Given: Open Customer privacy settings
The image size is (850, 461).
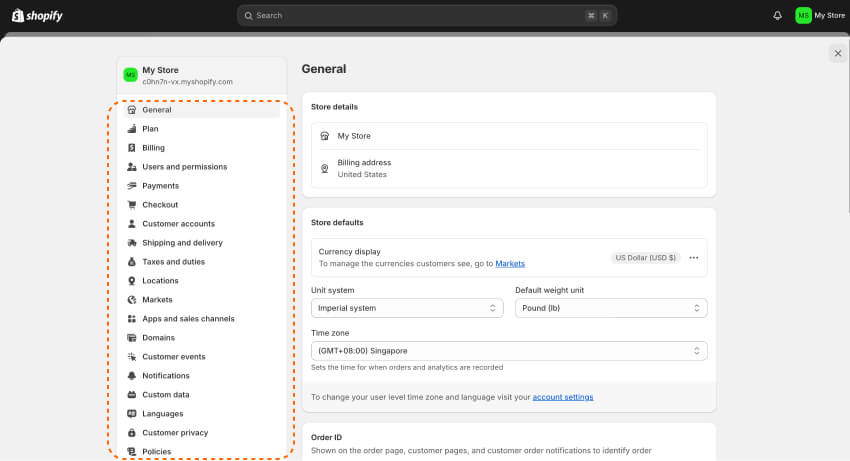Looking at the screenshot, I should point(202,432).
